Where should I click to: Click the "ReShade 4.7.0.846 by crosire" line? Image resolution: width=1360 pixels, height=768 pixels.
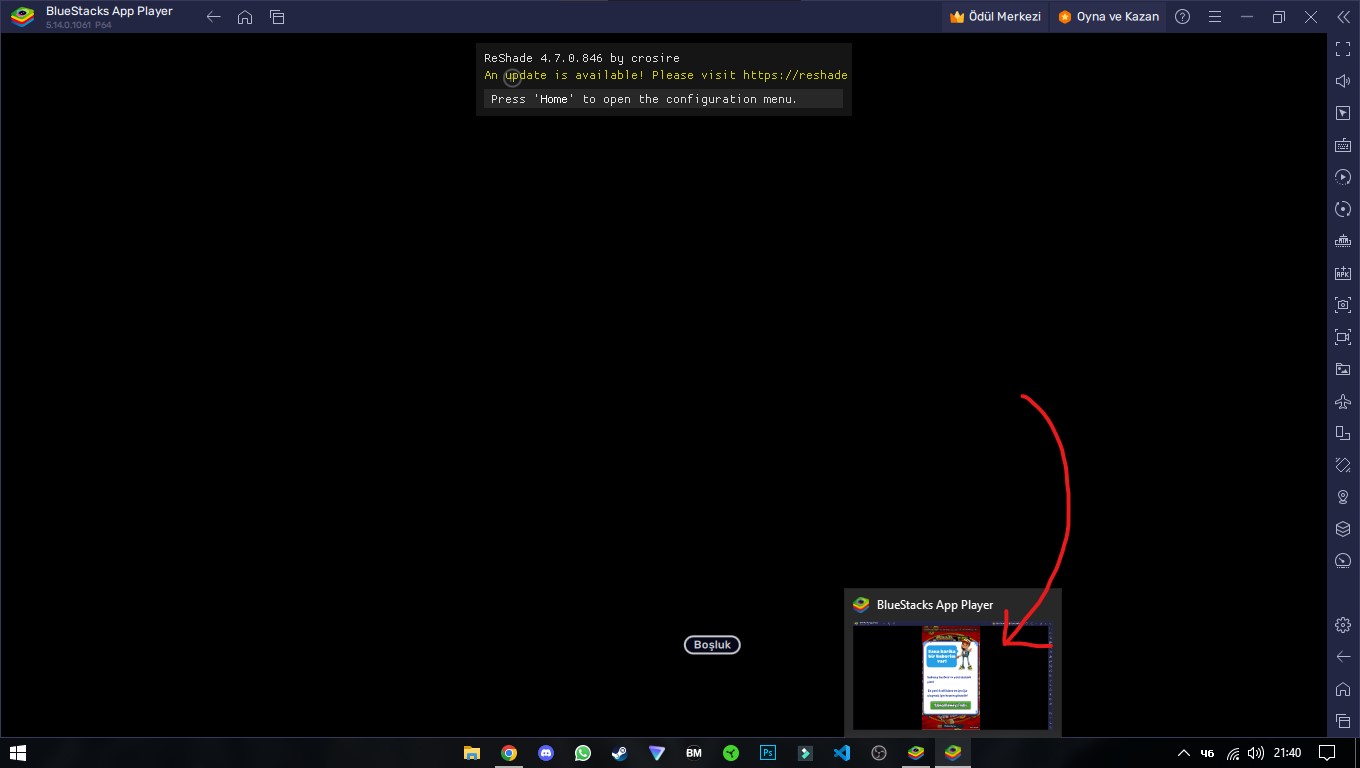pyautogui.click(x=582, y=58)
